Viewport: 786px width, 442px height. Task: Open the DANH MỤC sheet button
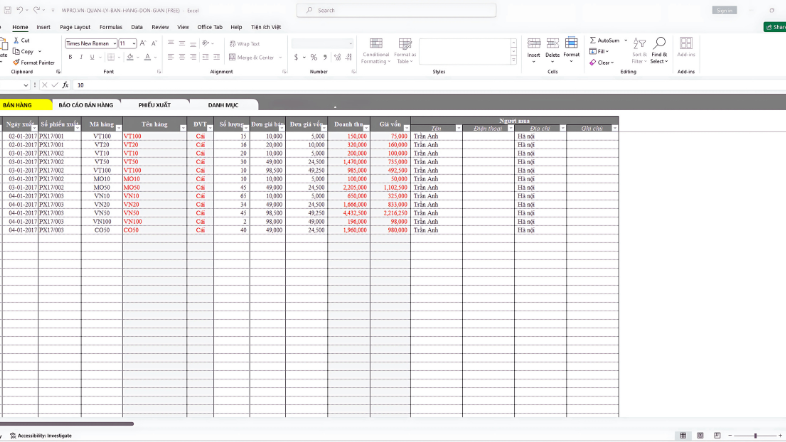[223, 105]
